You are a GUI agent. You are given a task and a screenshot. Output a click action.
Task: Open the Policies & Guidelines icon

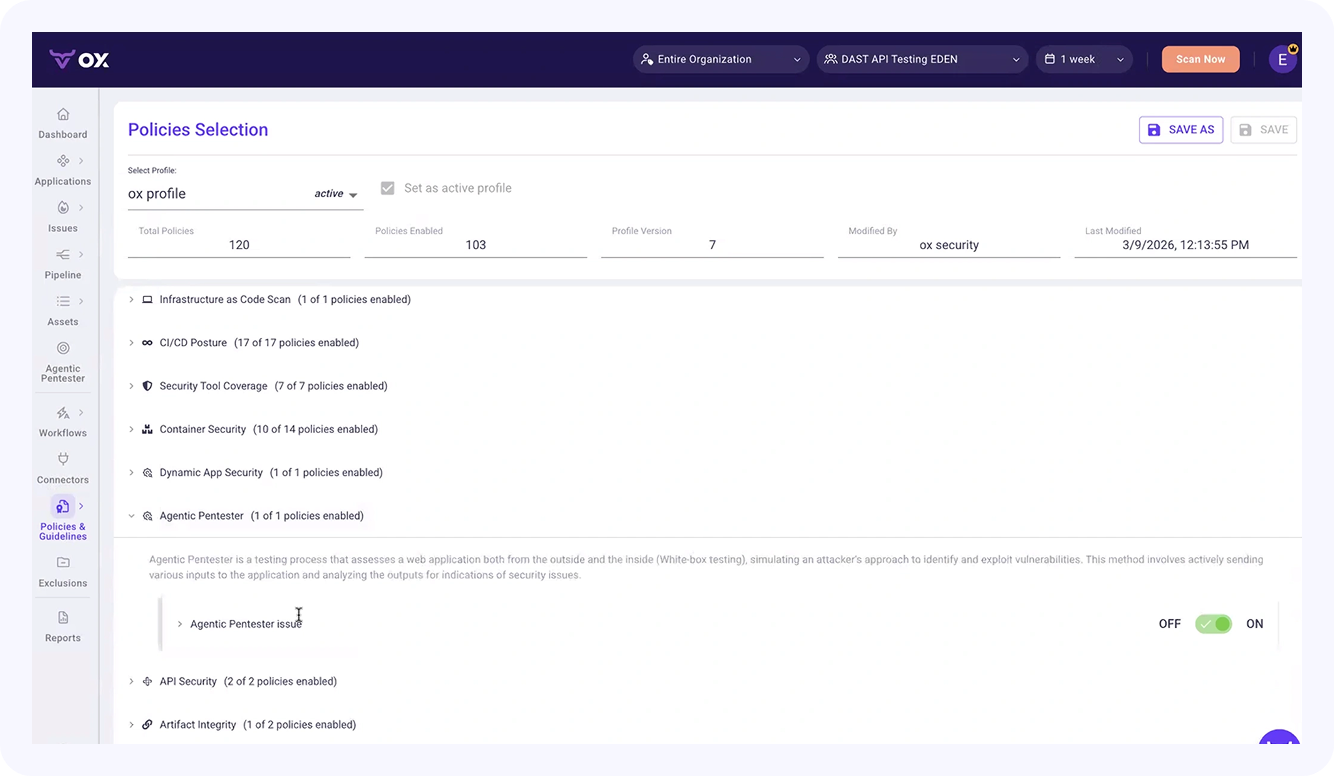point(62,506)
